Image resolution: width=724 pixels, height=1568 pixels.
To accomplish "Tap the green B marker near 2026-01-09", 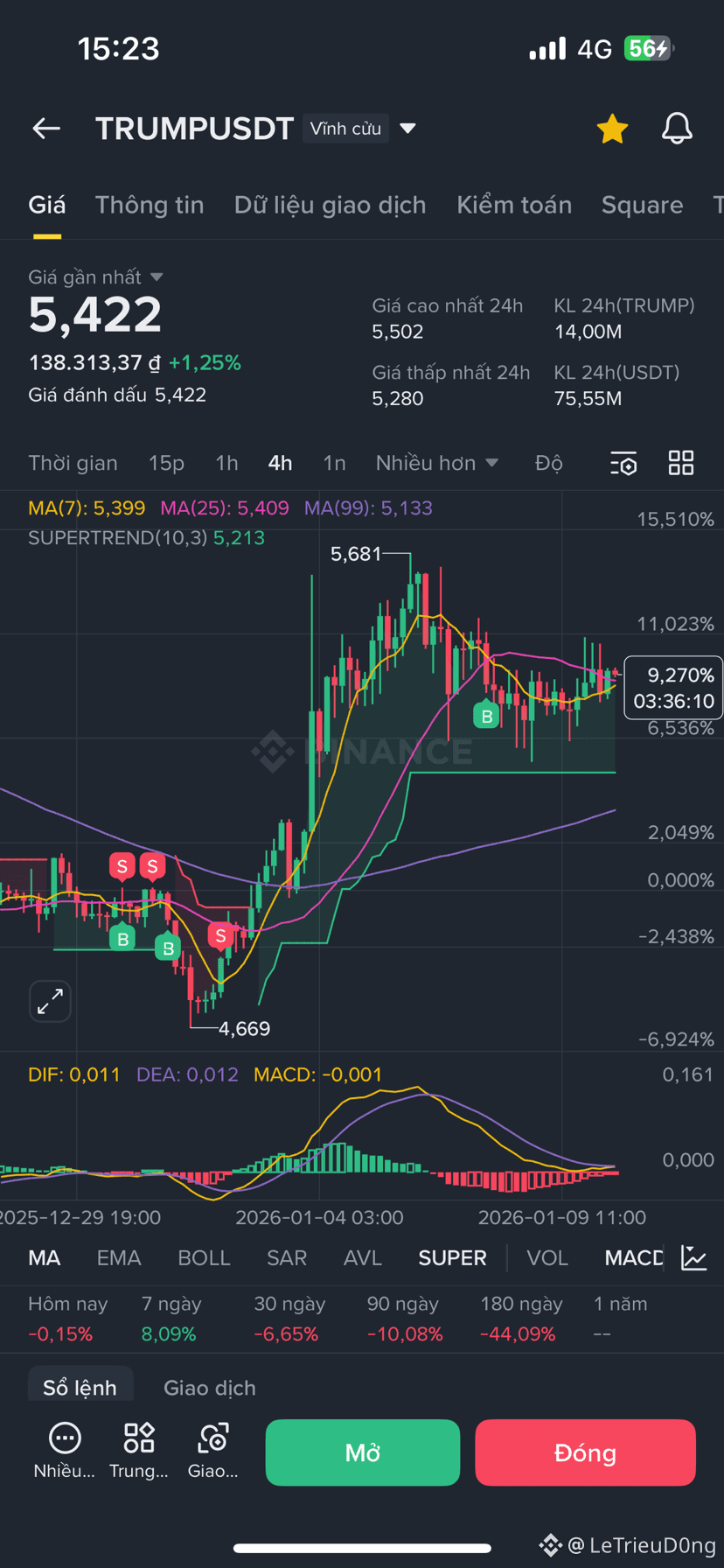I will click(487, 716).
